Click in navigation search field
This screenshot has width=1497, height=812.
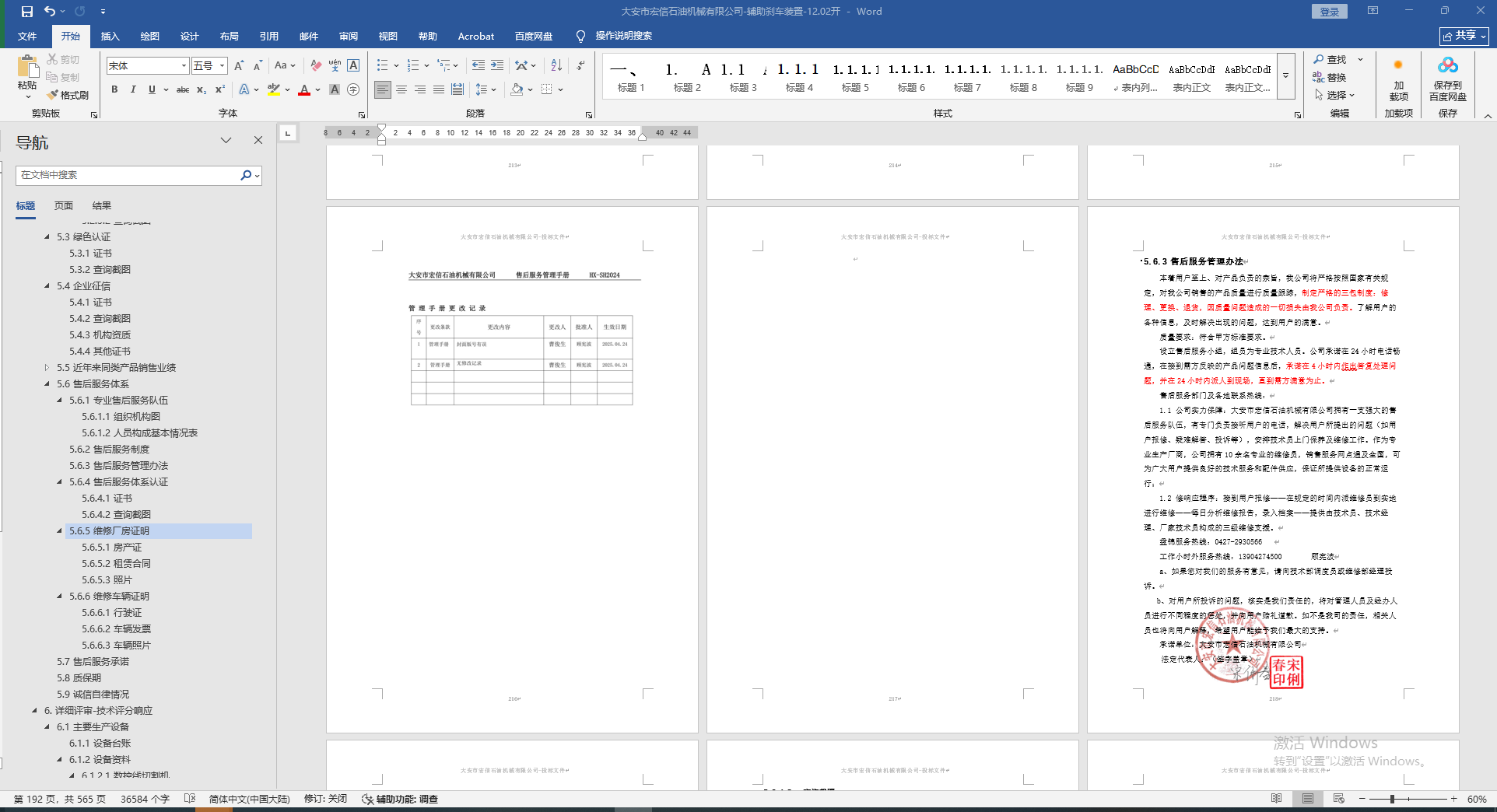point(128,175)
